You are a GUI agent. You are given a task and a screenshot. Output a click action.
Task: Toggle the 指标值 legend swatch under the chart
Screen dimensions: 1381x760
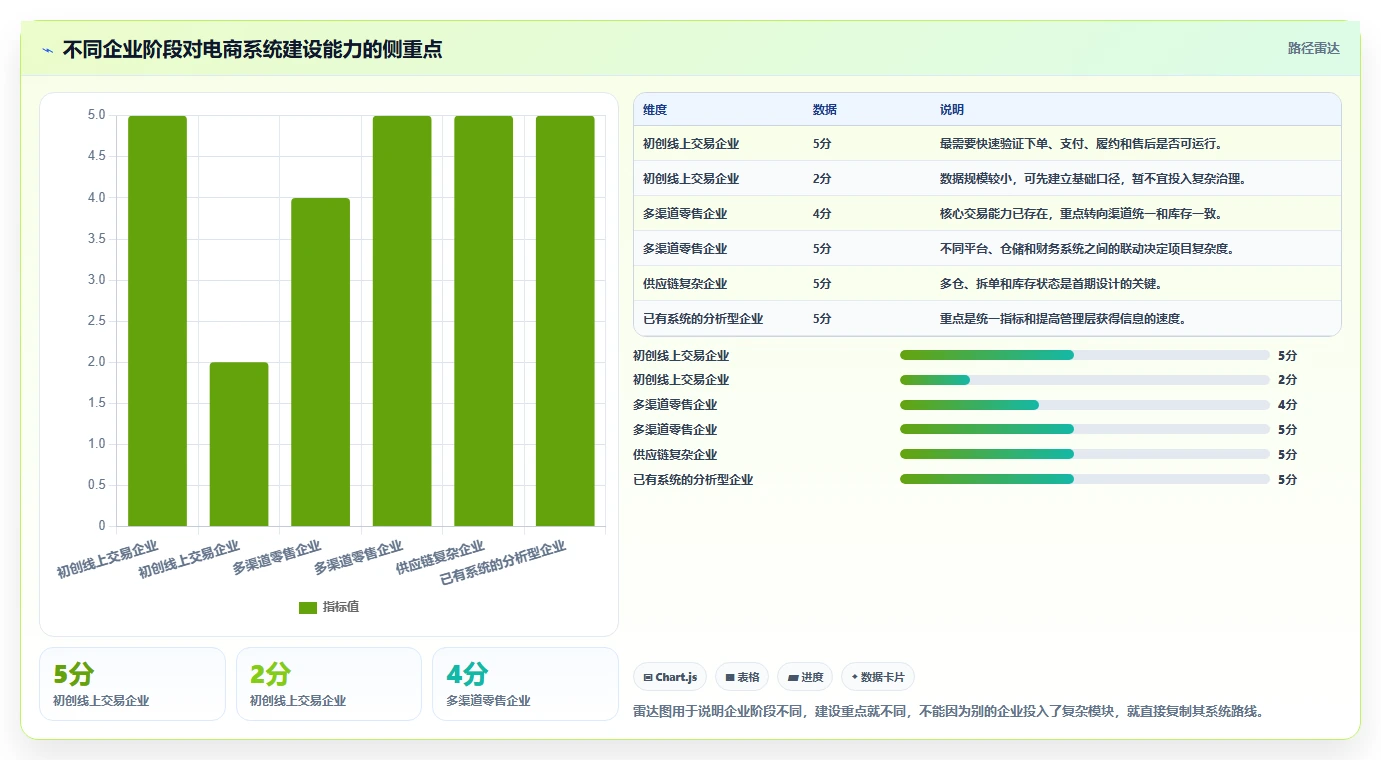[x=308, y=607]
